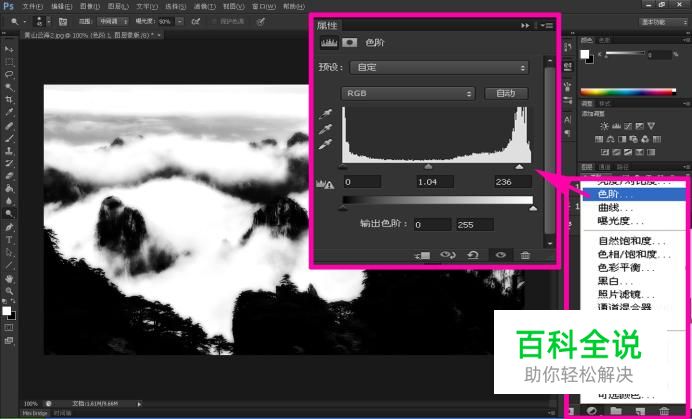Image resolution: width=692 pixels, height=419 pixels.
Task: Select the History Brush tool
Action: pyautogui.click(x=9, y=164)
